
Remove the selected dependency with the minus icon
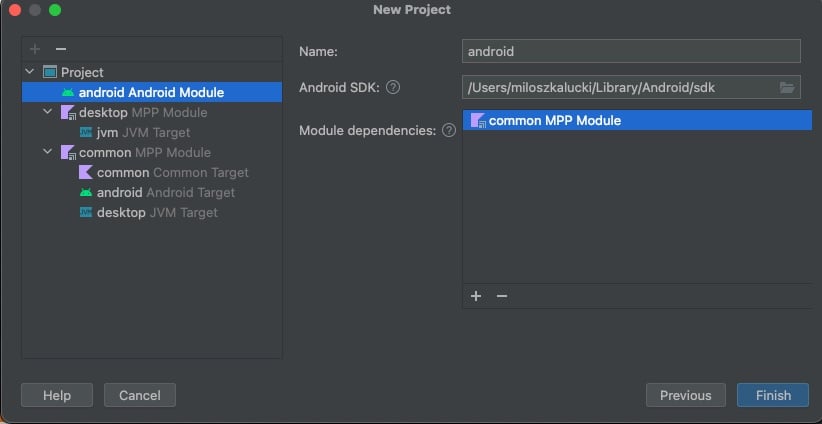502,296
